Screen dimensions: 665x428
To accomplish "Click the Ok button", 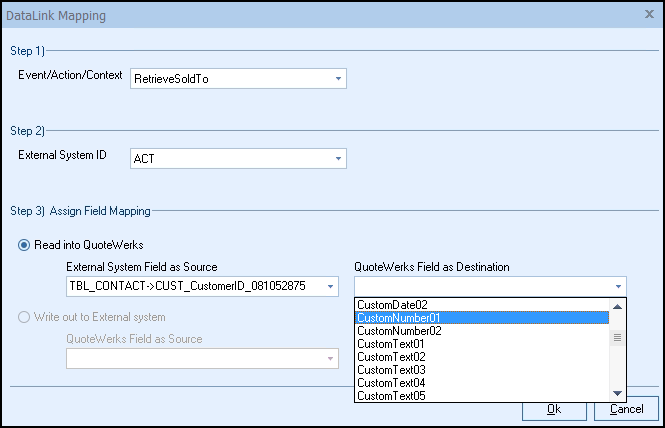I will (x=554, y=409).
